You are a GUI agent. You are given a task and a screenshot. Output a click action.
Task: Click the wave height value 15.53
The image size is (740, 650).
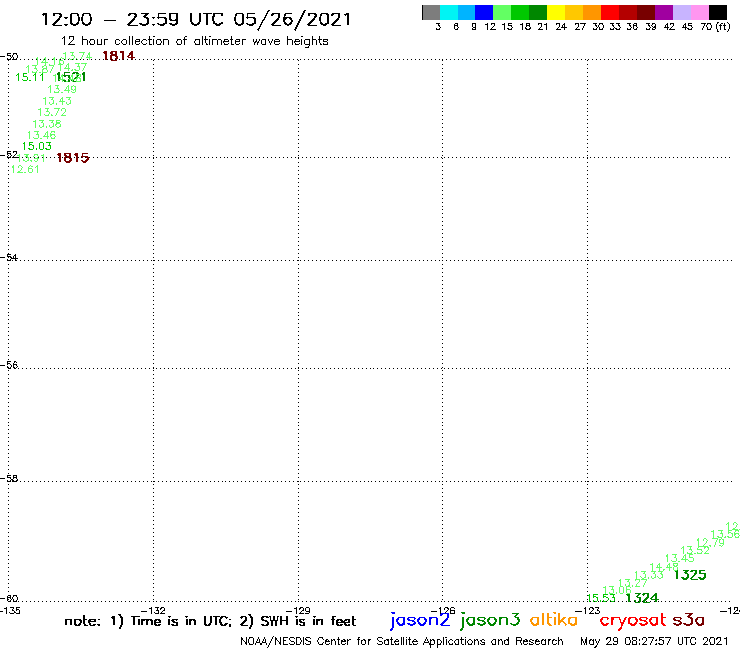601,598
